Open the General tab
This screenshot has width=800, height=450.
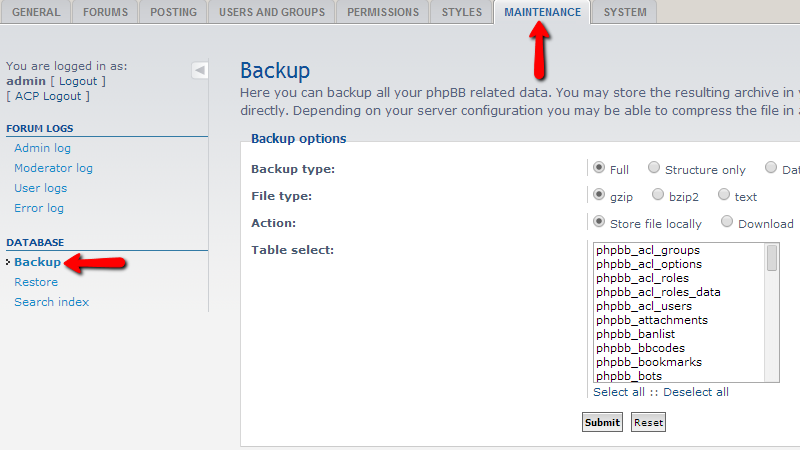point(36,12)
